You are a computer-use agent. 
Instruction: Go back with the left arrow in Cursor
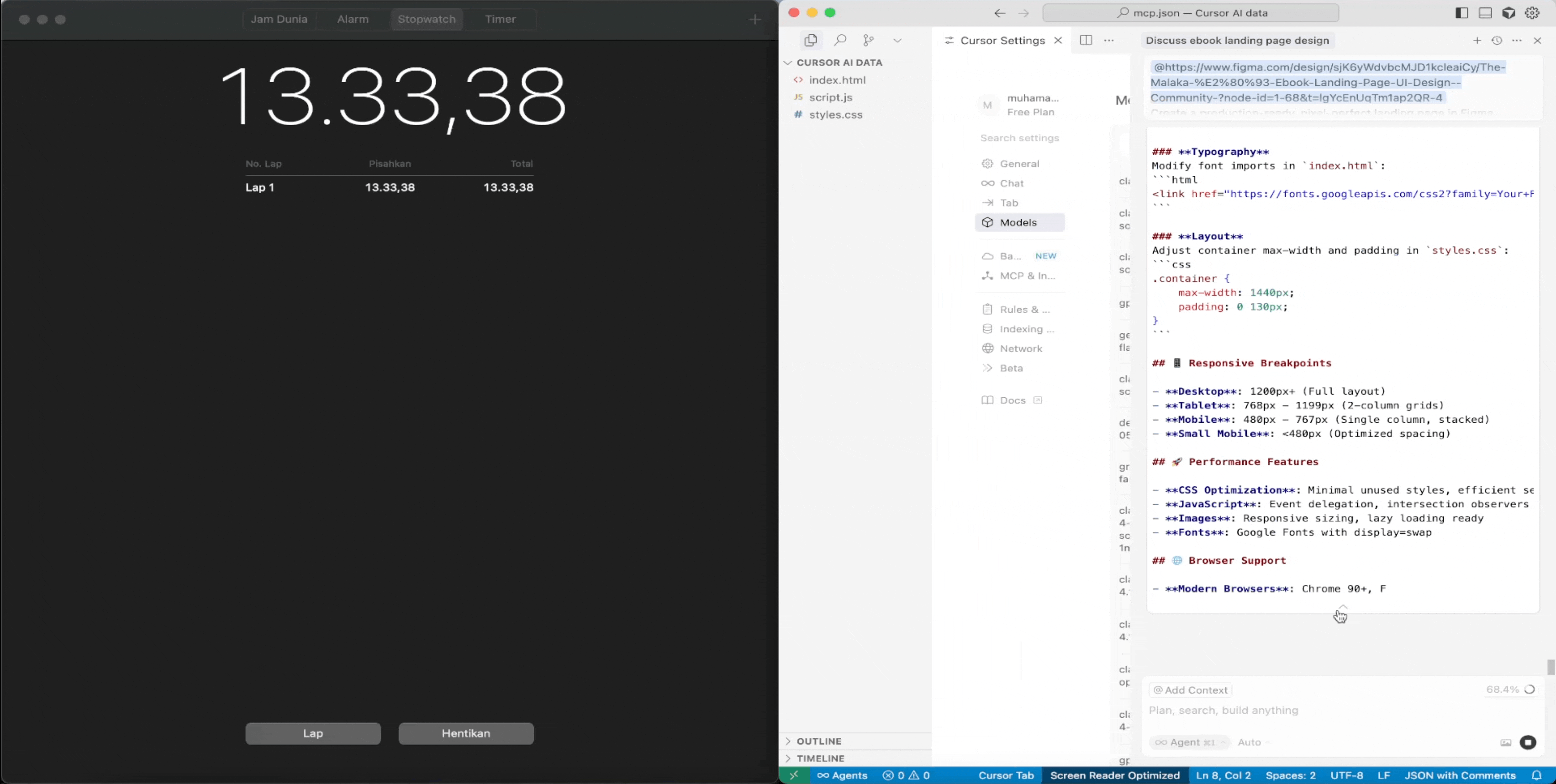coord(1000,13)
